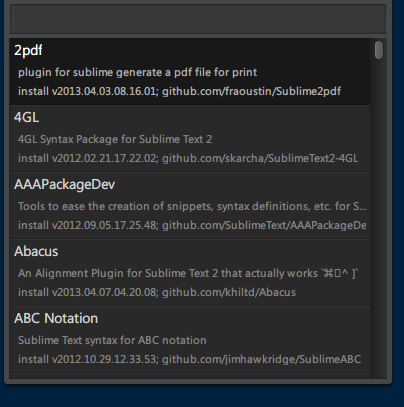
Task: Click the Tools to ease creation description
Action: [192, 206]
